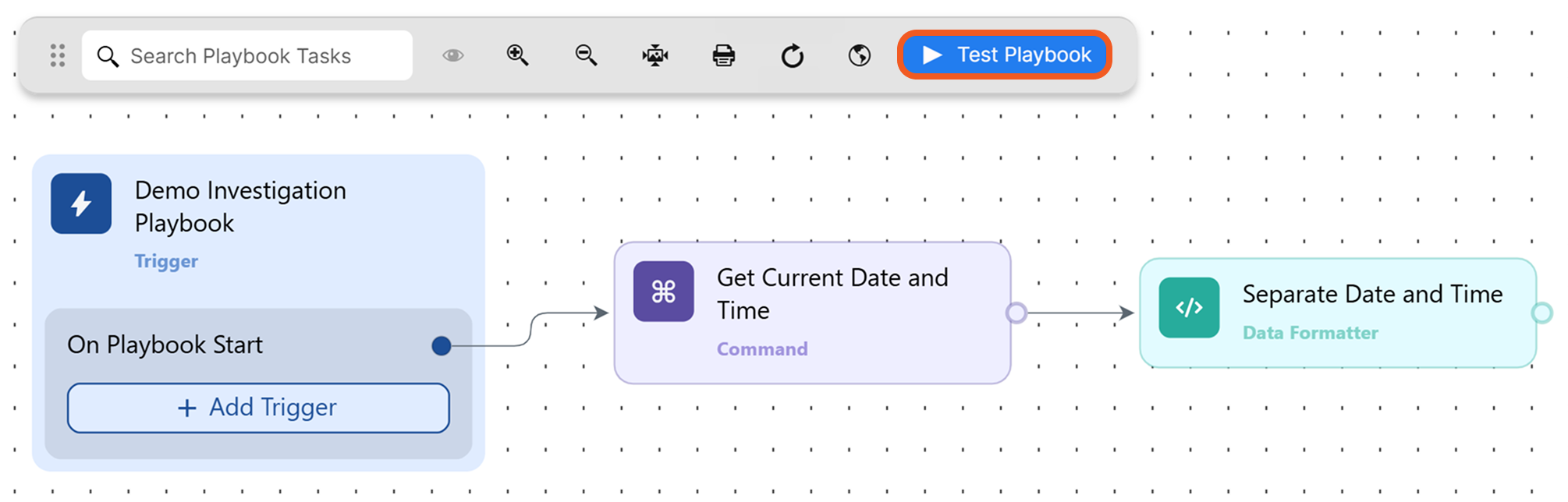Click the Command node output connector
Viewport: 1568px width, 502px height.
[x=1016, y=313]
